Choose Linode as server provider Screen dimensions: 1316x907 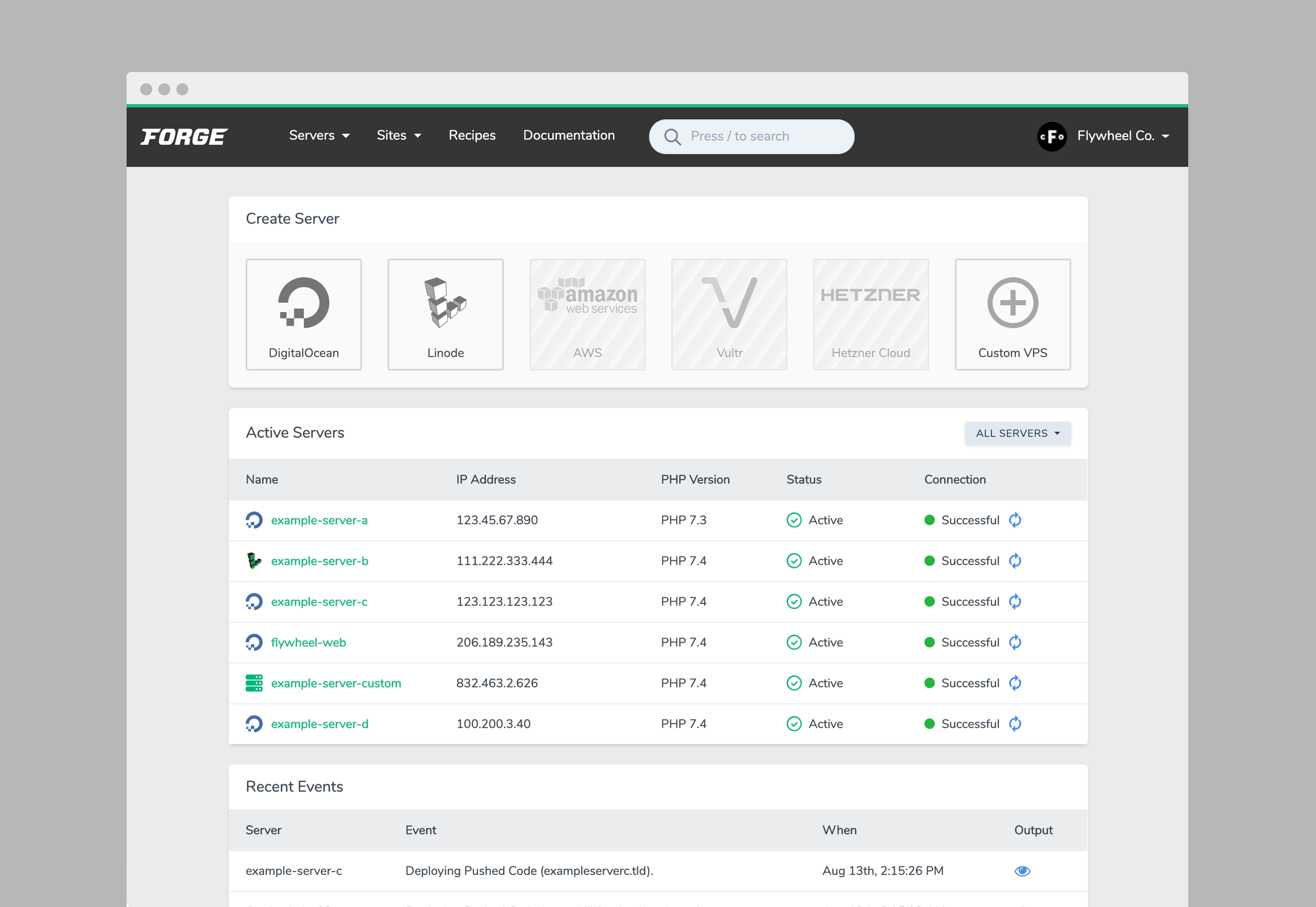[x=445, y=314]
